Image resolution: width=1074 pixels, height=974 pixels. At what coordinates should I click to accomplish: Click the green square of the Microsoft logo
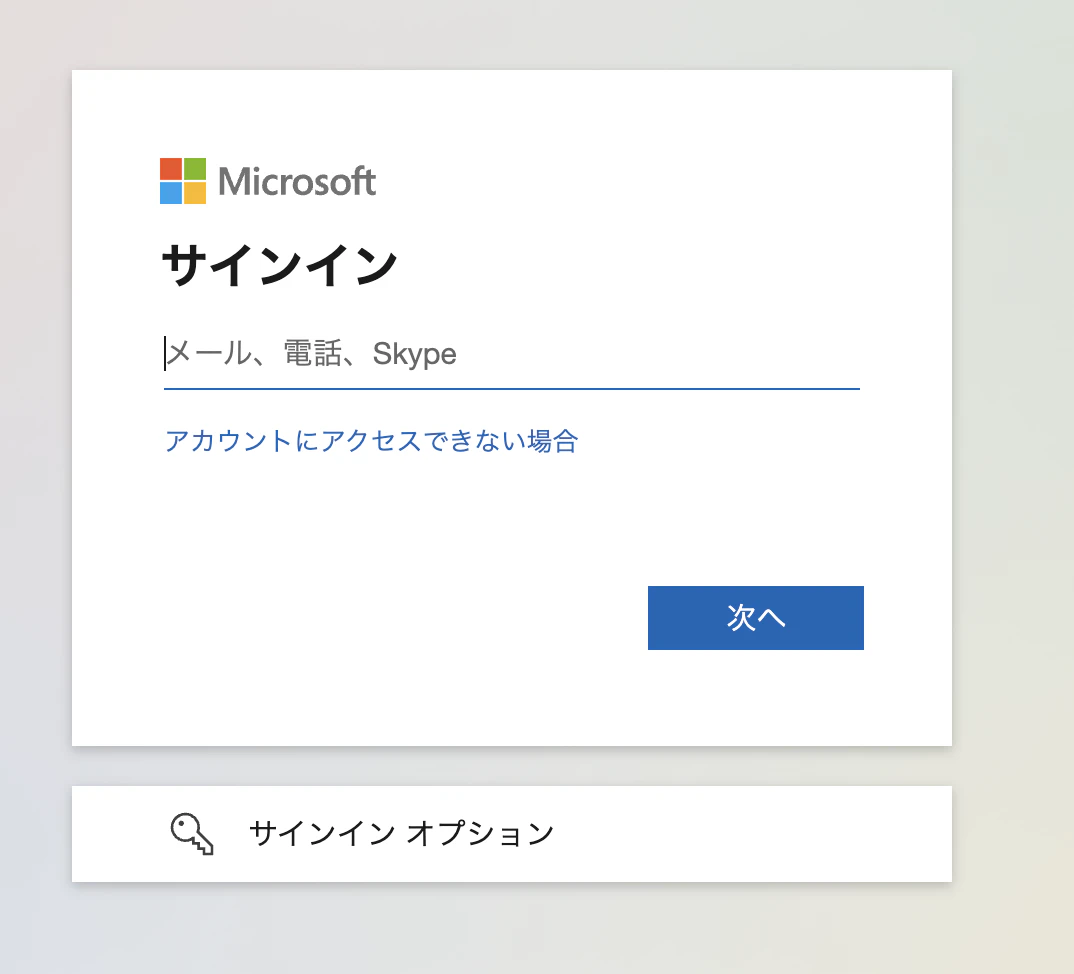(x=195, y=167)
